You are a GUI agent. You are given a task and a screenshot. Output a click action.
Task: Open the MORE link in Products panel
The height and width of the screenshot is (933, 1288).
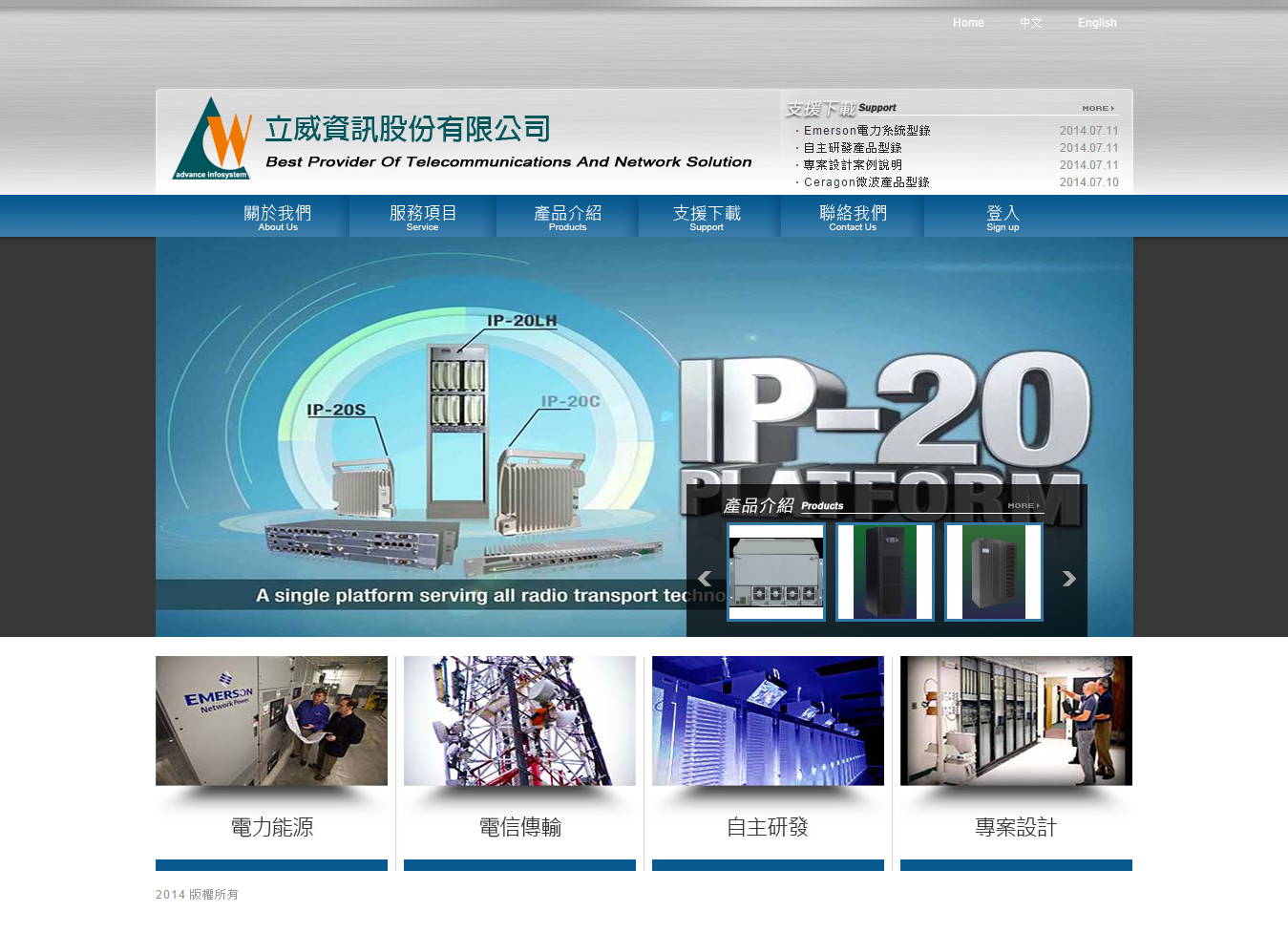(x=1024, y=506)
